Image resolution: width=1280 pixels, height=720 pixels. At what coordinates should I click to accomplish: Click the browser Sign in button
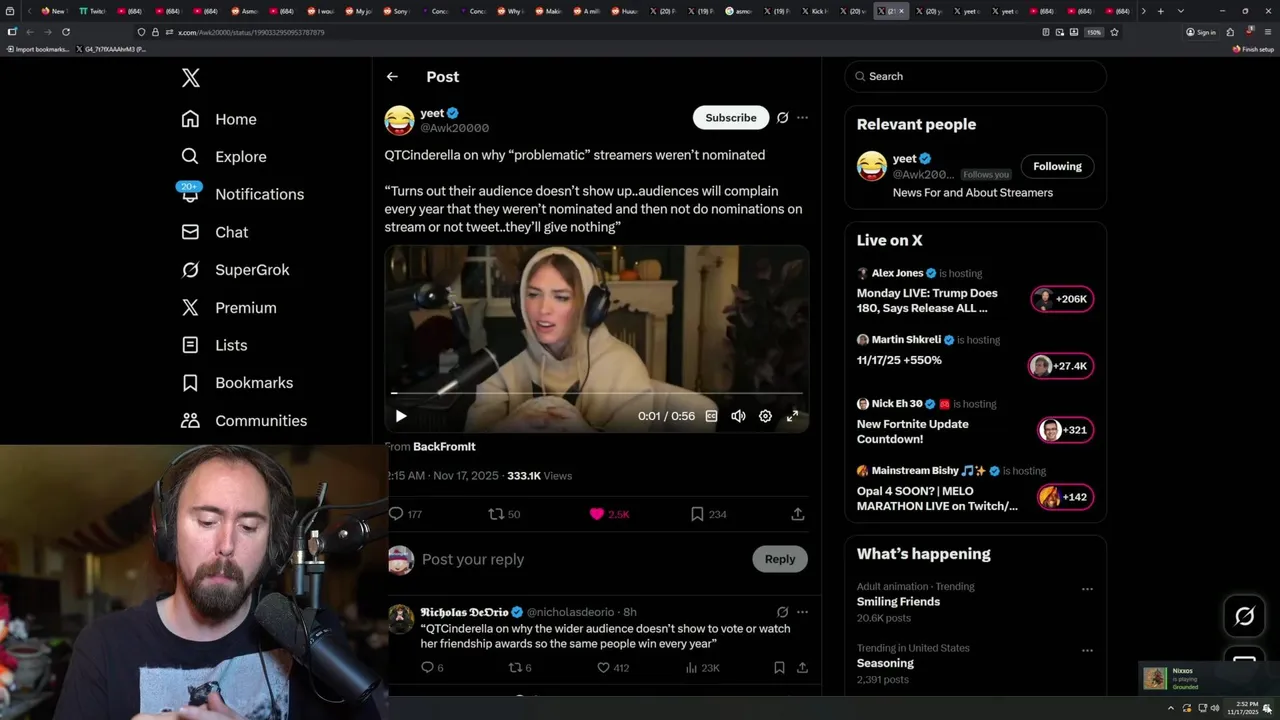(1201, 32)
